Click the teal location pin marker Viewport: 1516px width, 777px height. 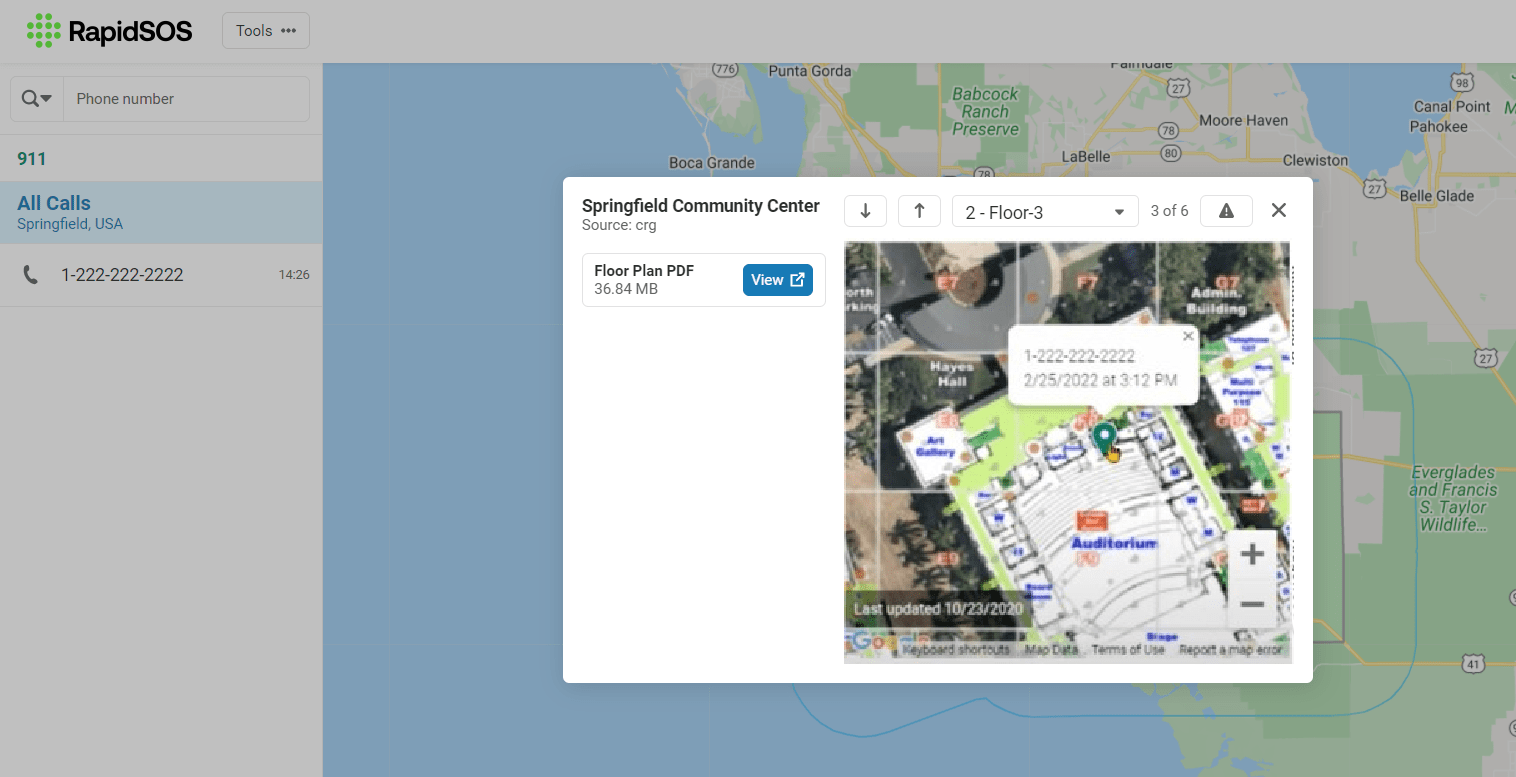point(1103,438)
